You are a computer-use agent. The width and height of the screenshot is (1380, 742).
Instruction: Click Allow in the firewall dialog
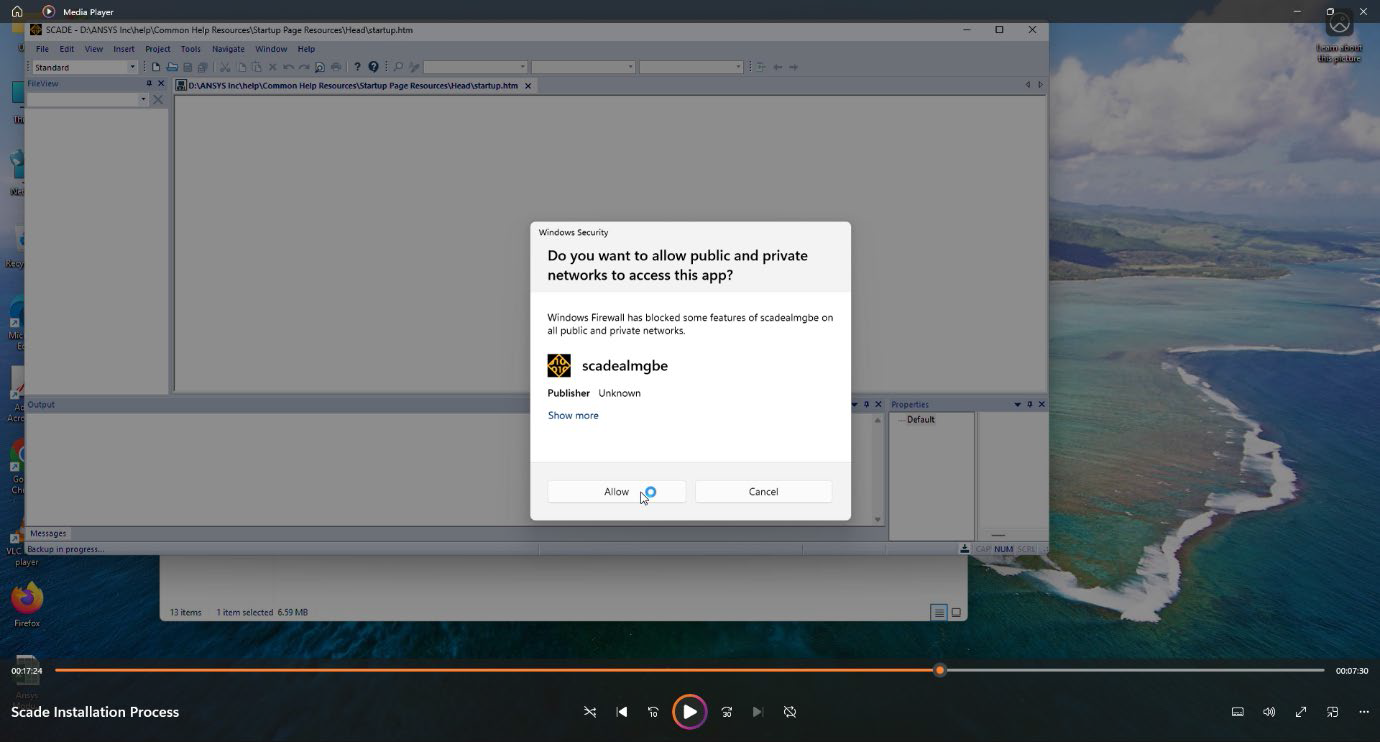coord(616,491)
